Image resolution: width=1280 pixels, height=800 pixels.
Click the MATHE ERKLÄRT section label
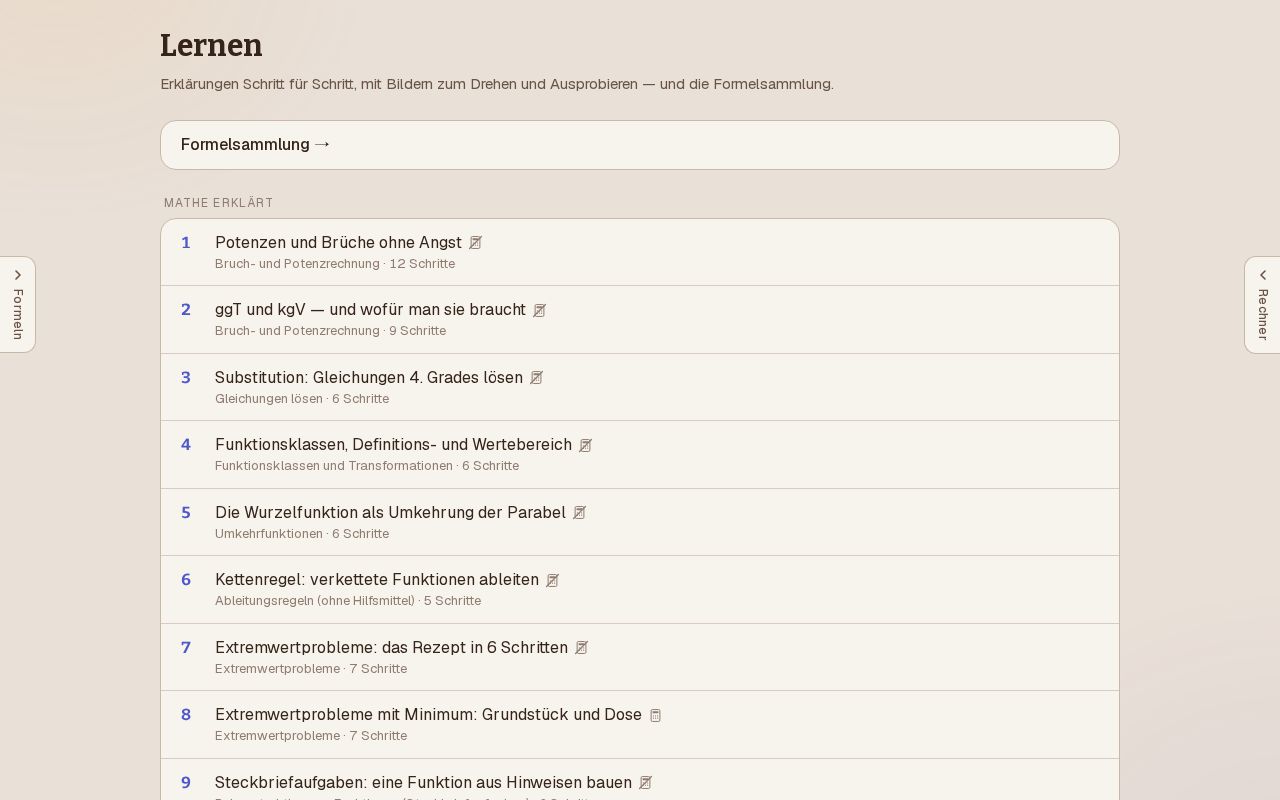pyautogui.click(x=219, y=203)
